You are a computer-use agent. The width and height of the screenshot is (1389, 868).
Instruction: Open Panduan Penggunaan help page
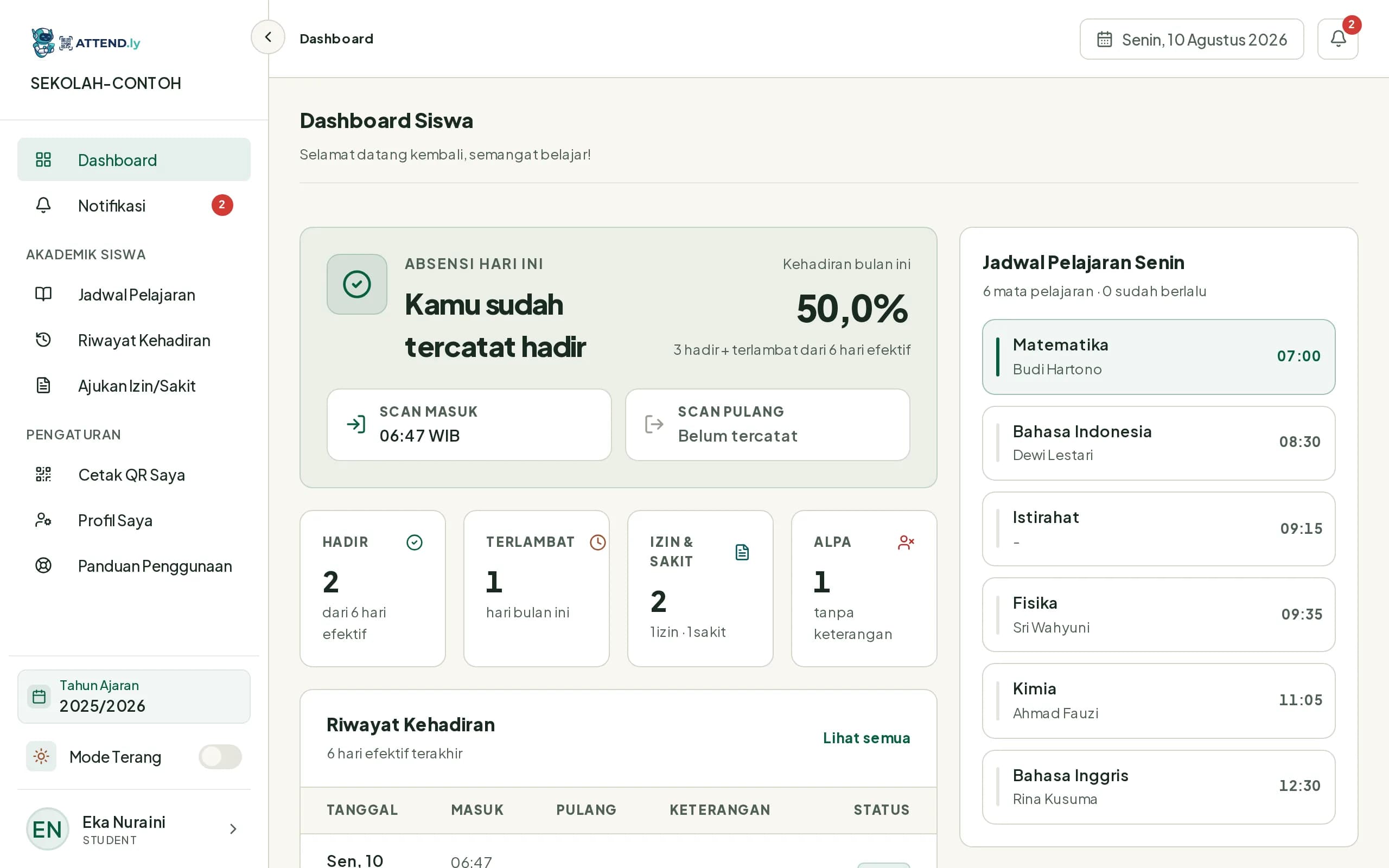pos(133,566)
